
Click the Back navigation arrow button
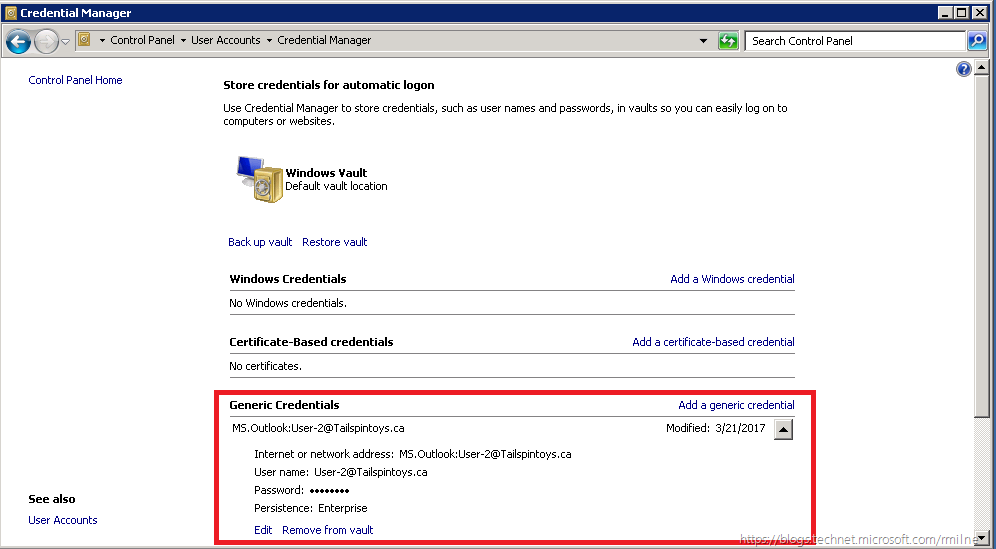(18, 41)
